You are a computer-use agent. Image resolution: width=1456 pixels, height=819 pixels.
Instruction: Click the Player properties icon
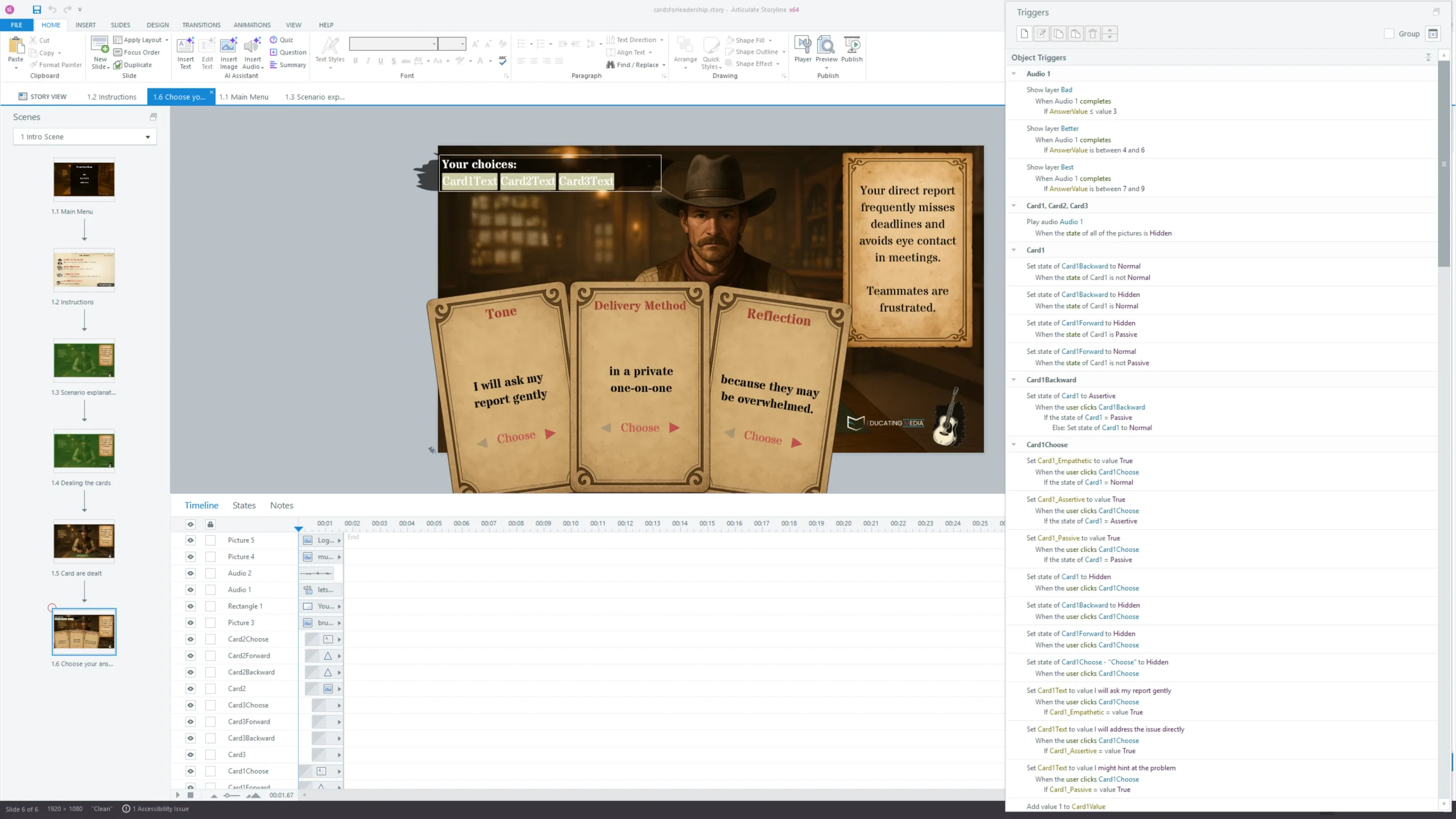(803, 45)
